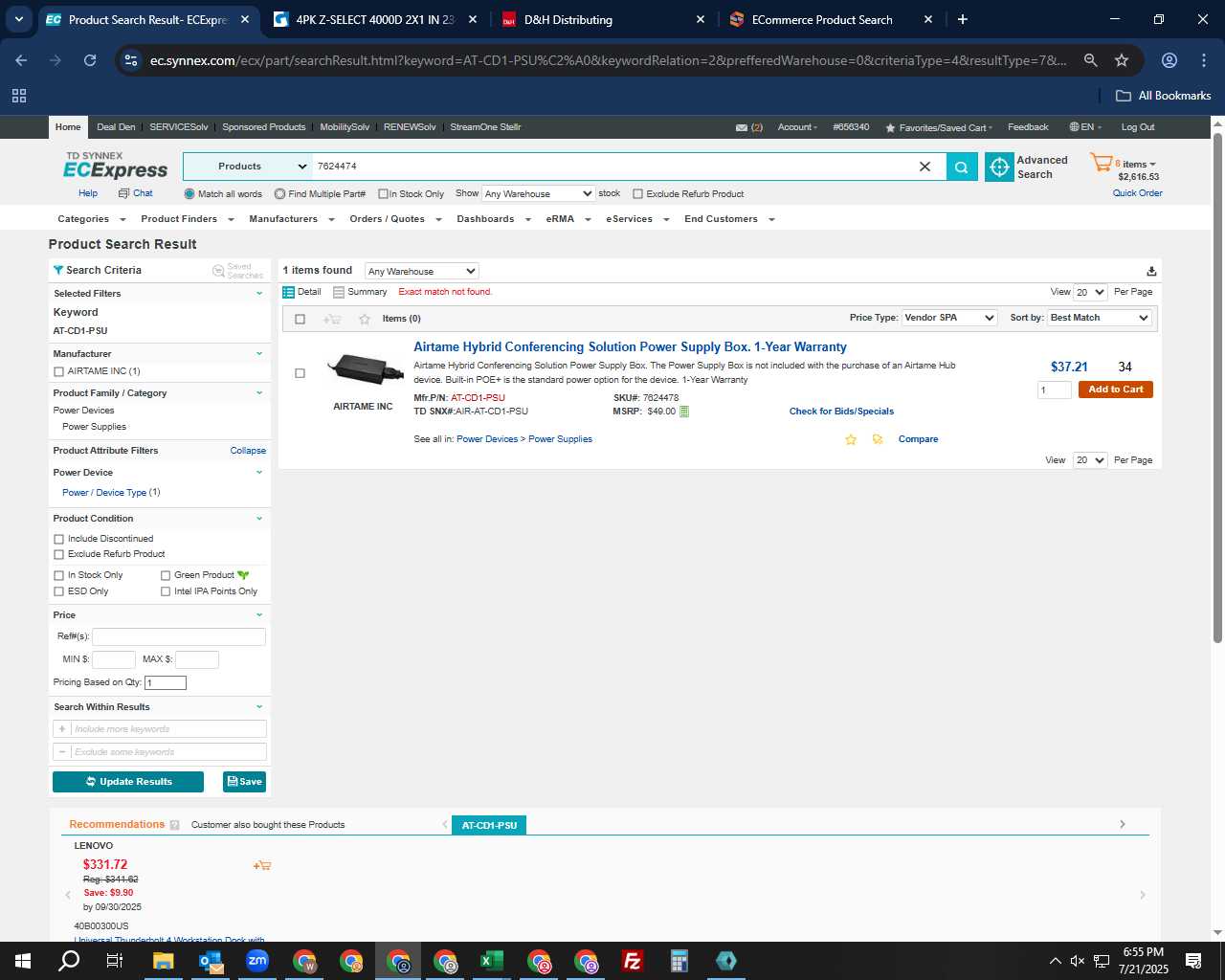Switch to Detail view icon

pyautogui.click(x=288, y=292)
